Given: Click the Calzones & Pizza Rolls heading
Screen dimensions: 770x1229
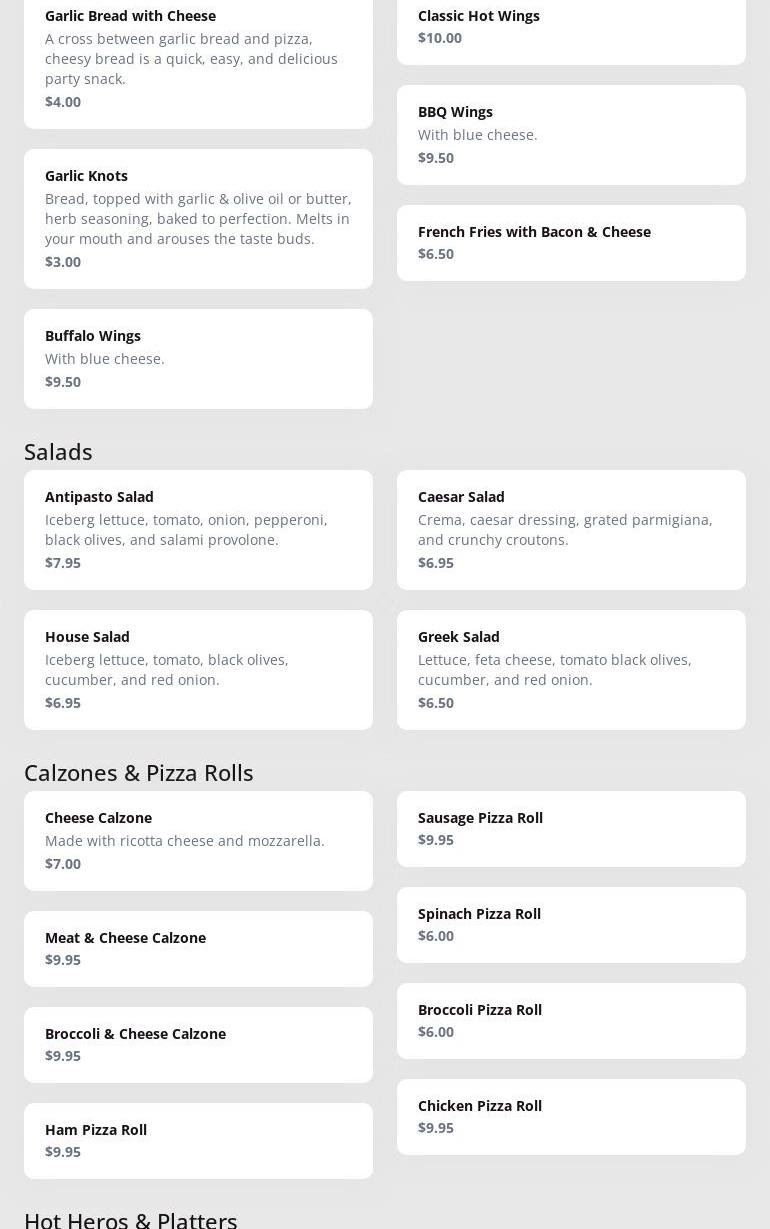Looking at the screenshot, I should coord(138,772).
